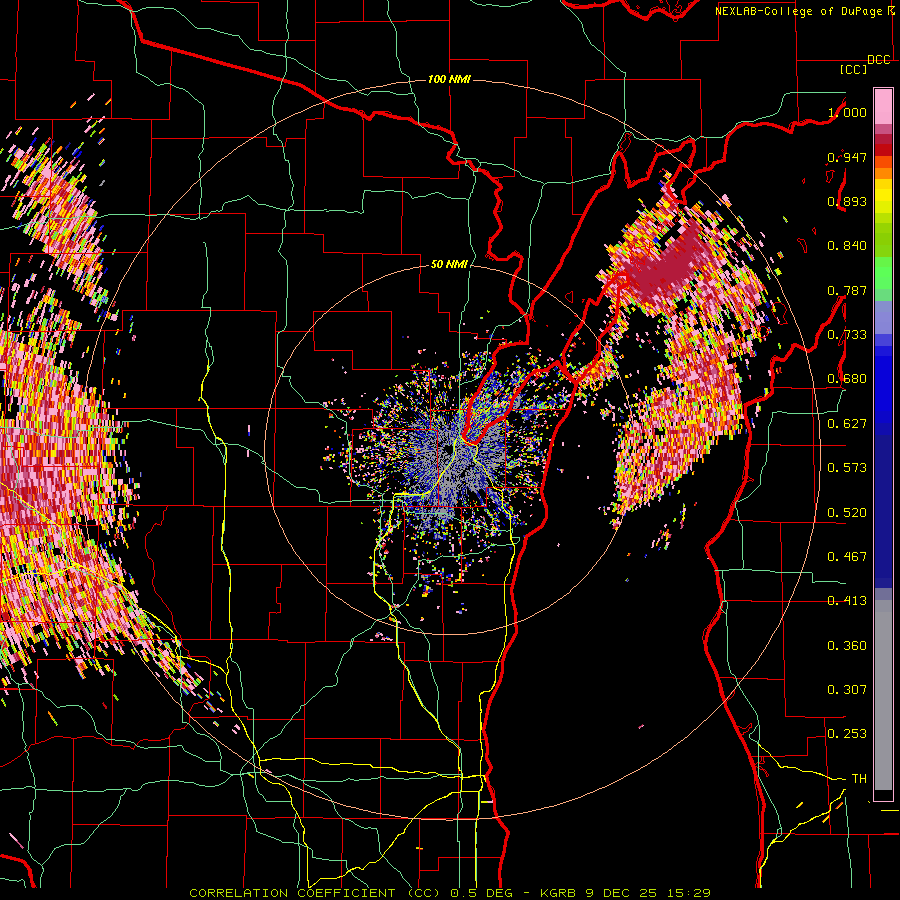Click the 0.307 legend value

click(x=847, y=690)
